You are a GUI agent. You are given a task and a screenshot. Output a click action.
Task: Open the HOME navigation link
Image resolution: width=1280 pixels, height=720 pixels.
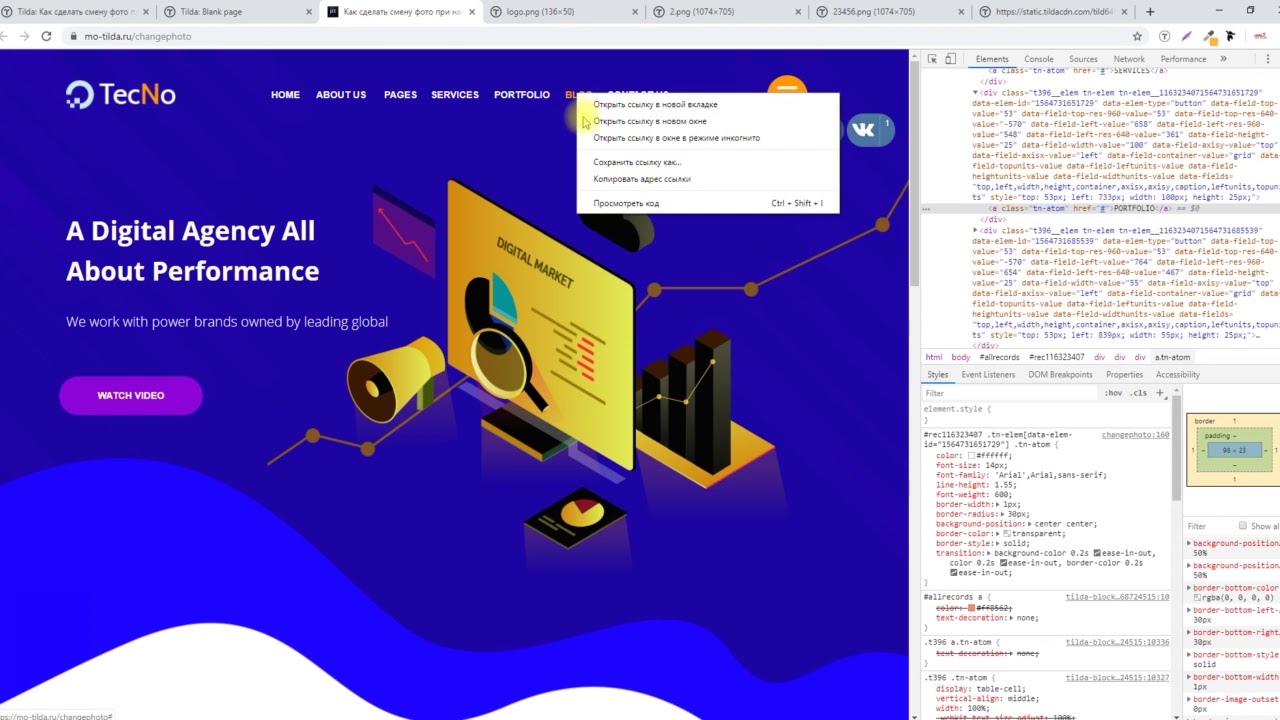point(285,95)
